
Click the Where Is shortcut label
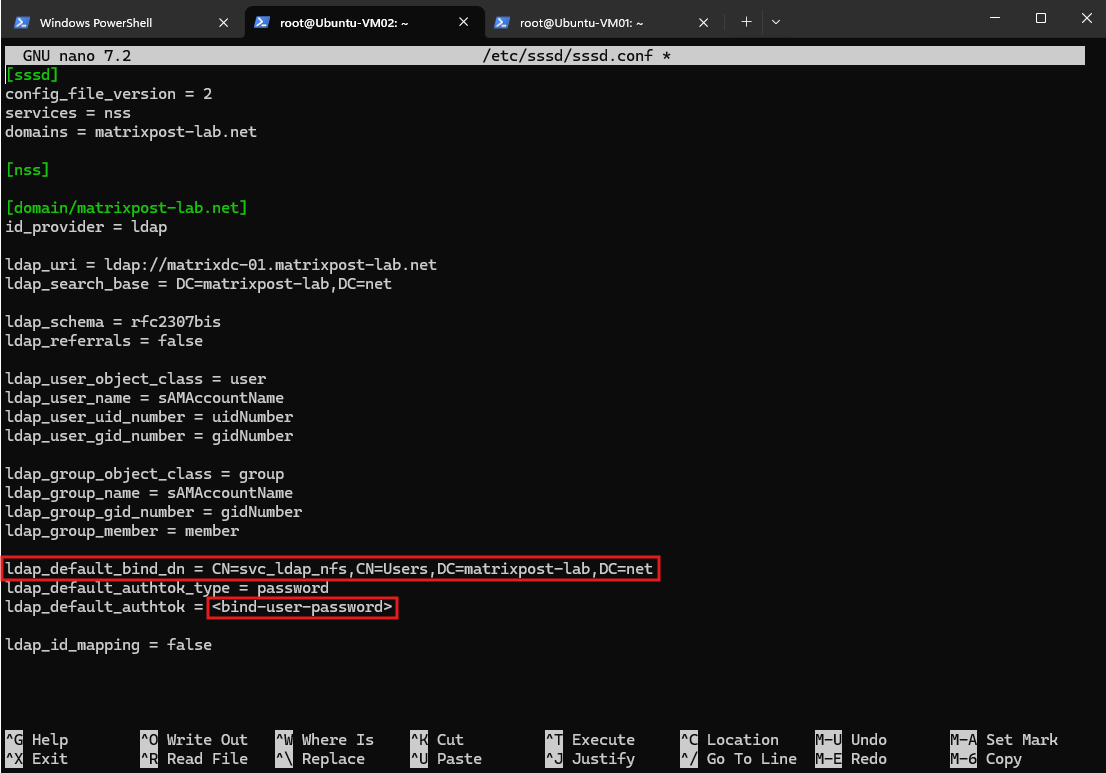click(337, 740)
